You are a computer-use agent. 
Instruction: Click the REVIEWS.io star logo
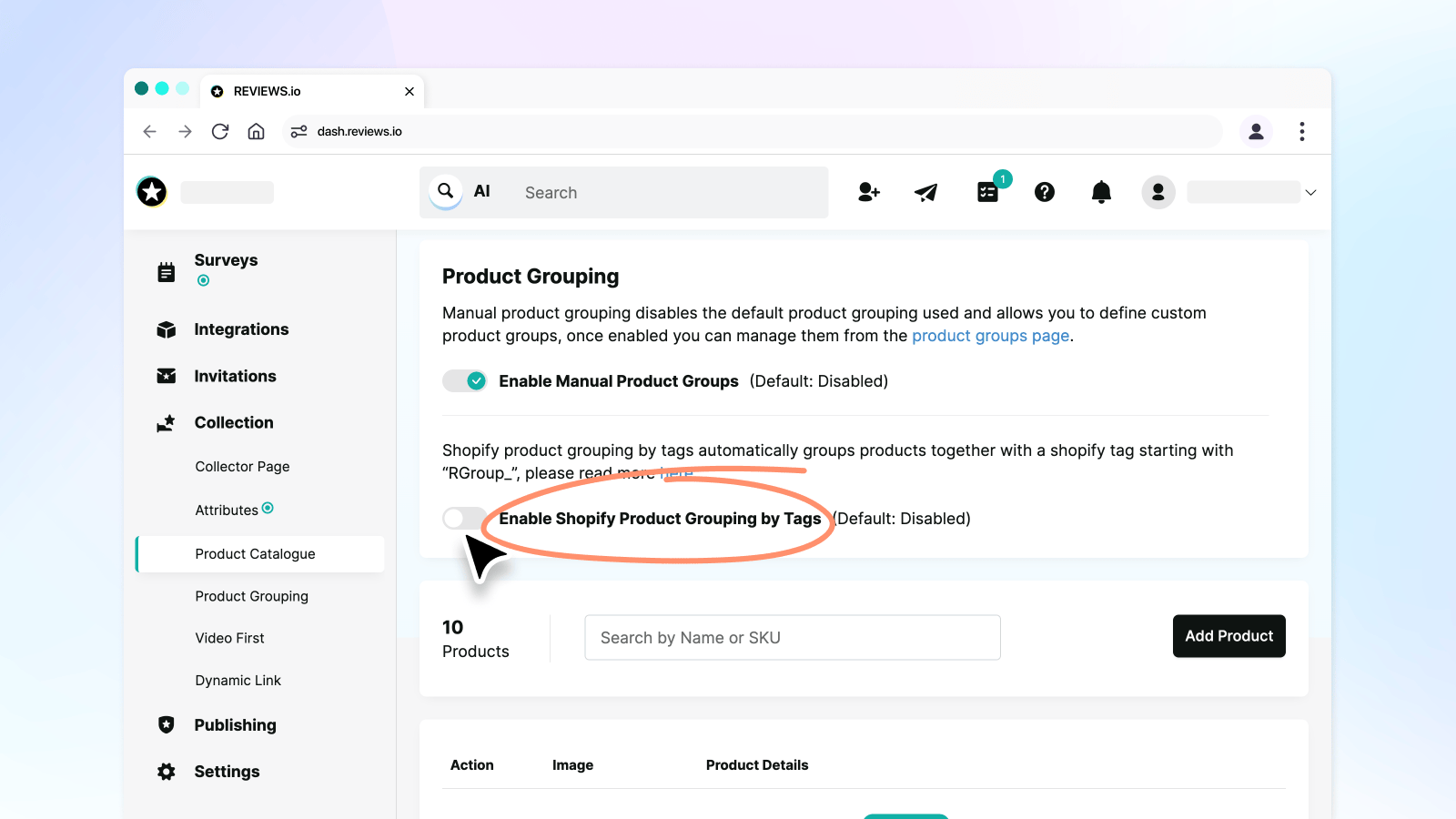click(x=152, y=192)
